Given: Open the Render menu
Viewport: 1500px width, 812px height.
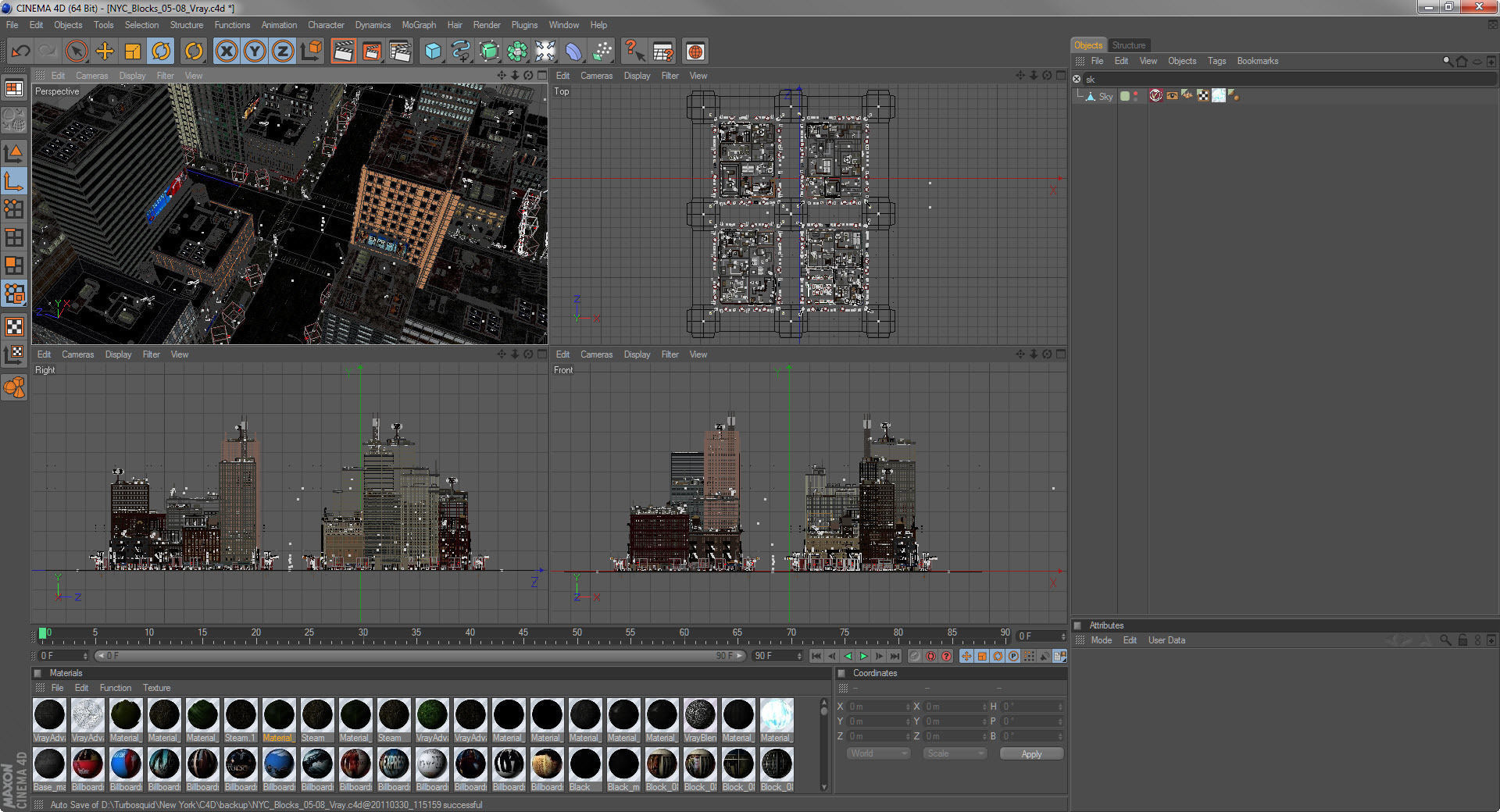Looking at the screenshot, I should pos(487,25).
